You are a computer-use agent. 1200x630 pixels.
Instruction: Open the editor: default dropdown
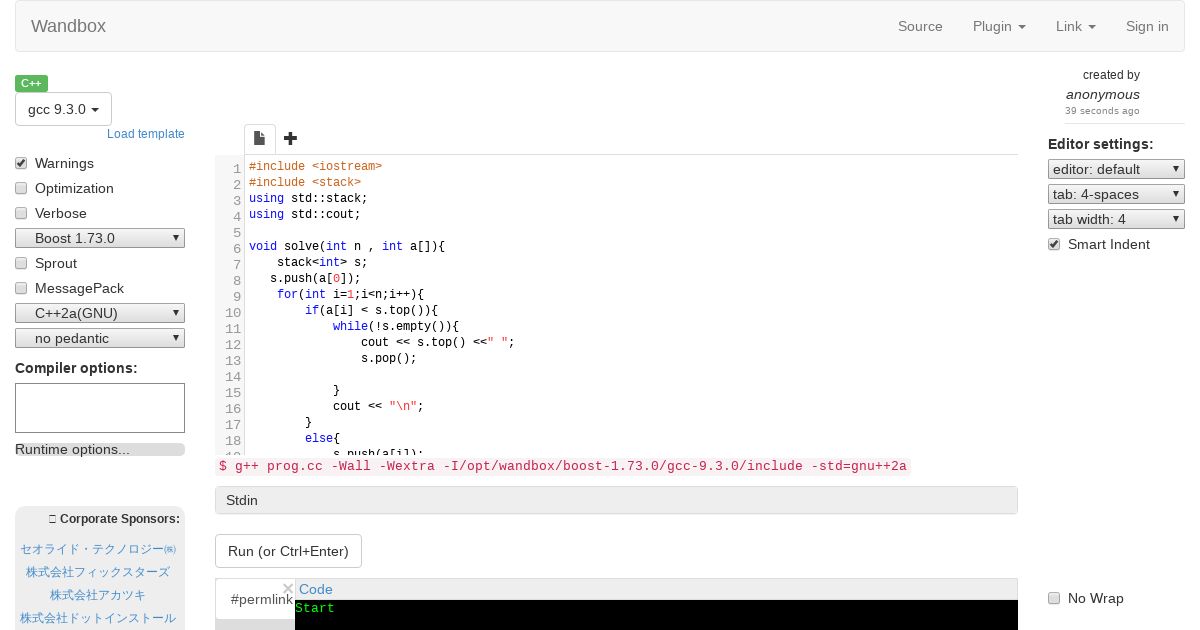1116,169
